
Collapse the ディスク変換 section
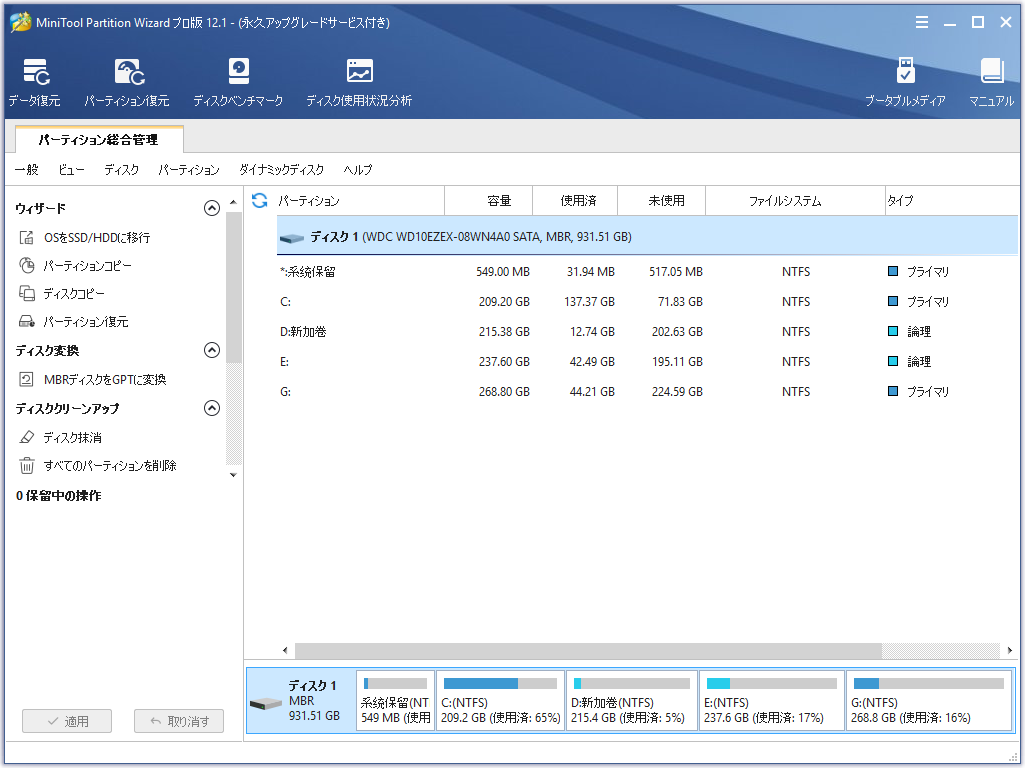tap(212, 350)
